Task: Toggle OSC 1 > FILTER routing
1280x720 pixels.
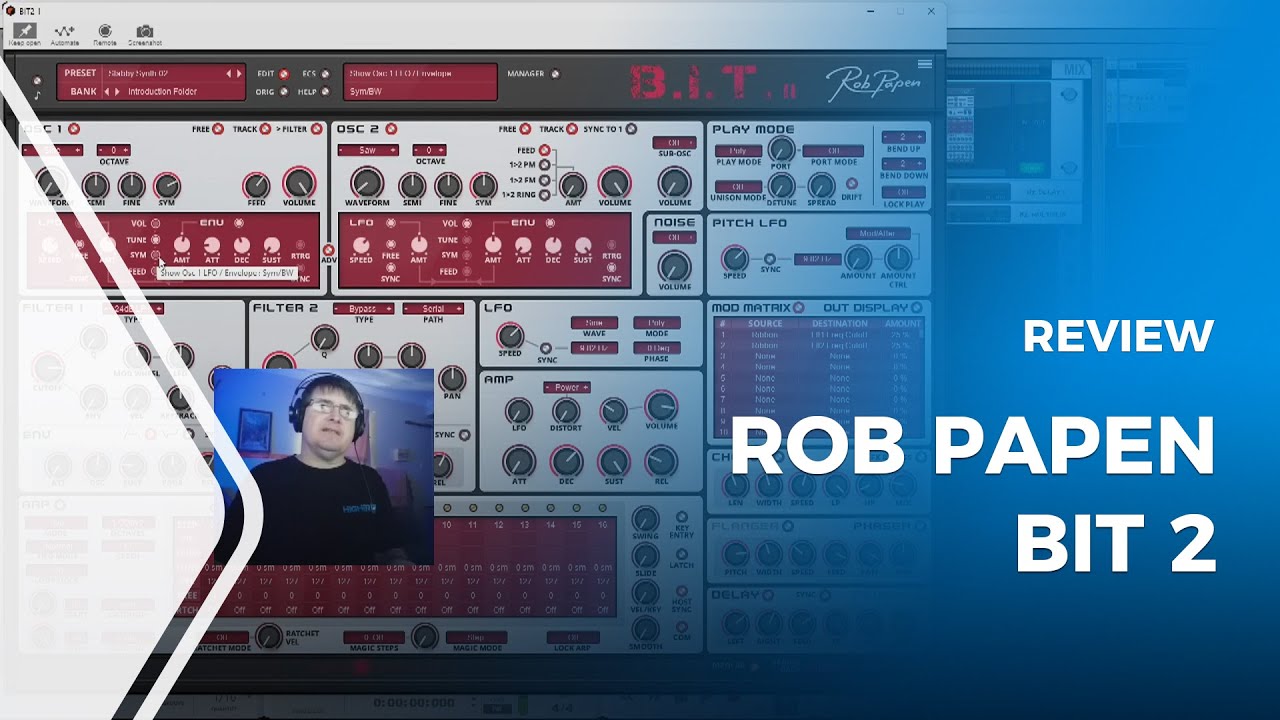Action: pos(316,129)
